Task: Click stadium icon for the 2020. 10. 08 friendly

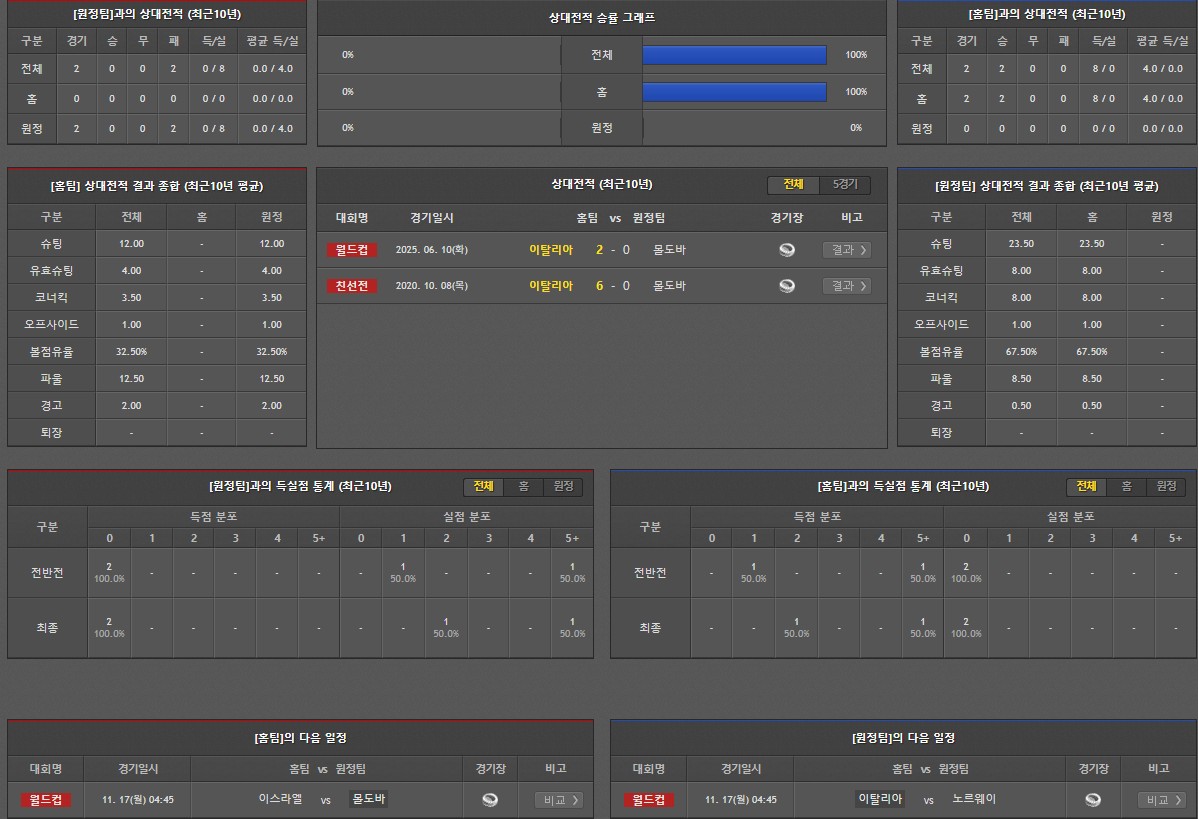Action: tap(787, 286)
